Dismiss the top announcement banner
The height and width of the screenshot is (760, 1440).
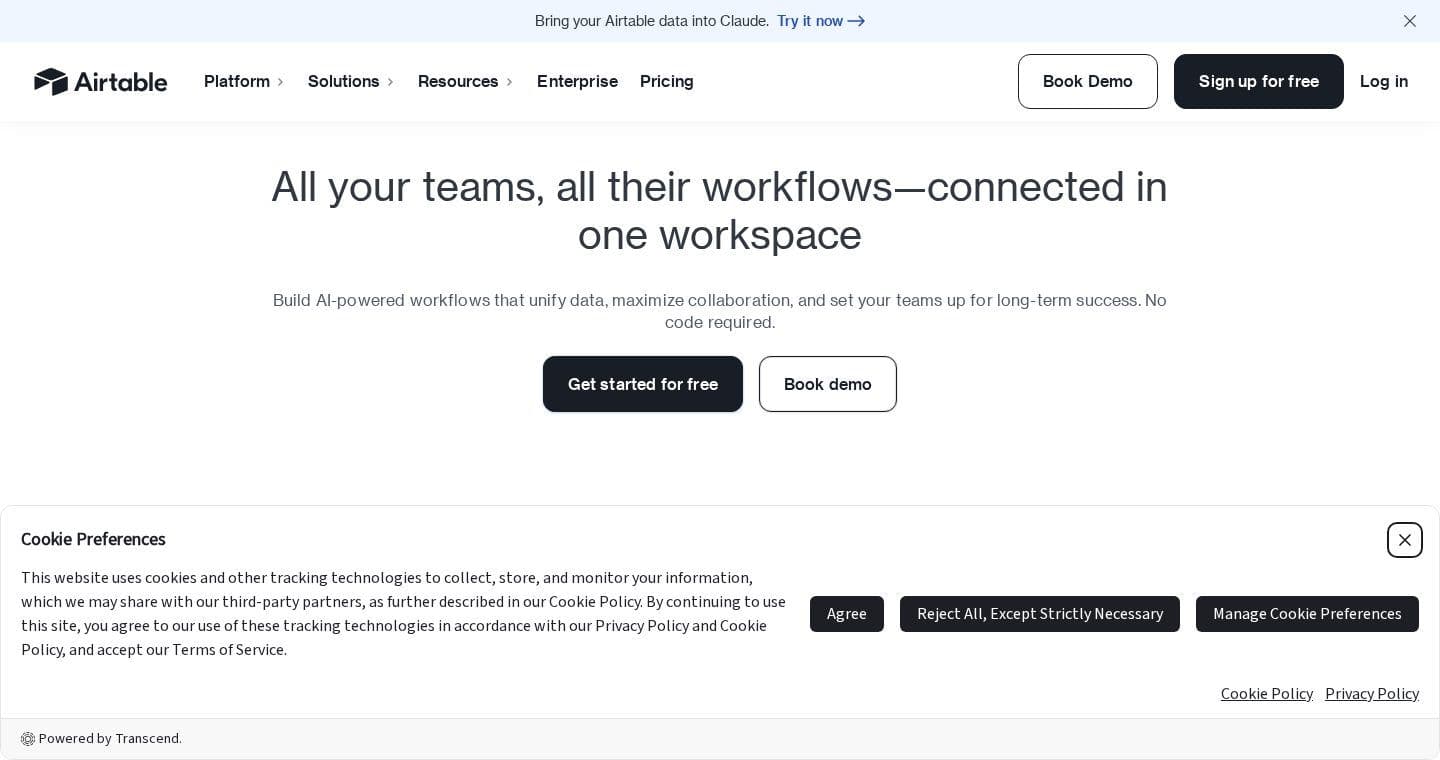1410,21
